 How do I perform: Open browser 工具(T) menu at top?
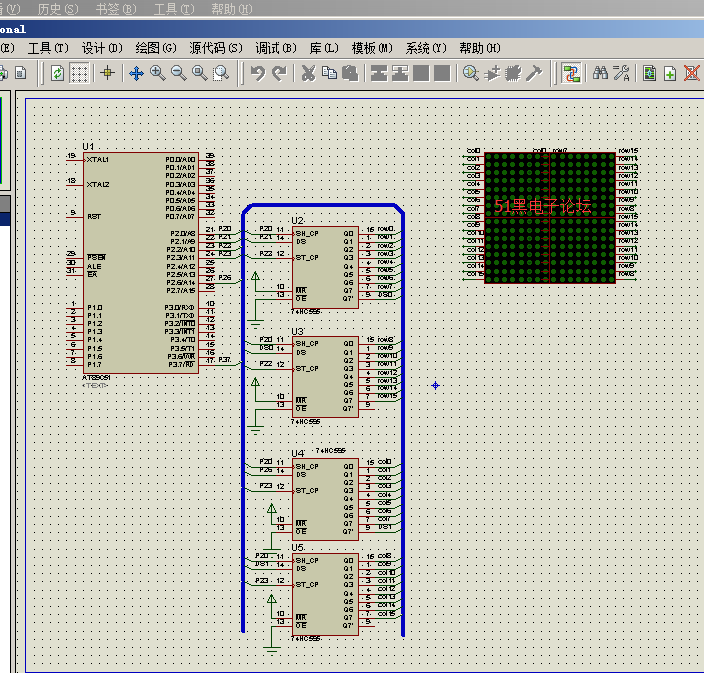(174, 9)
